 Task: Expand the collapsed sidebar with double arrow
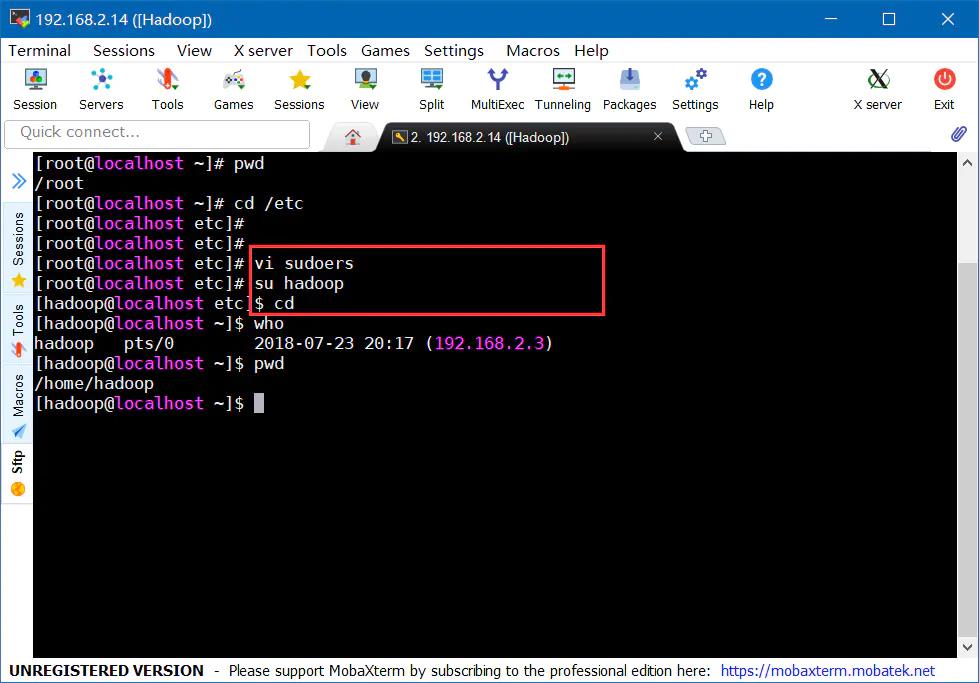(x=18, y=181)
